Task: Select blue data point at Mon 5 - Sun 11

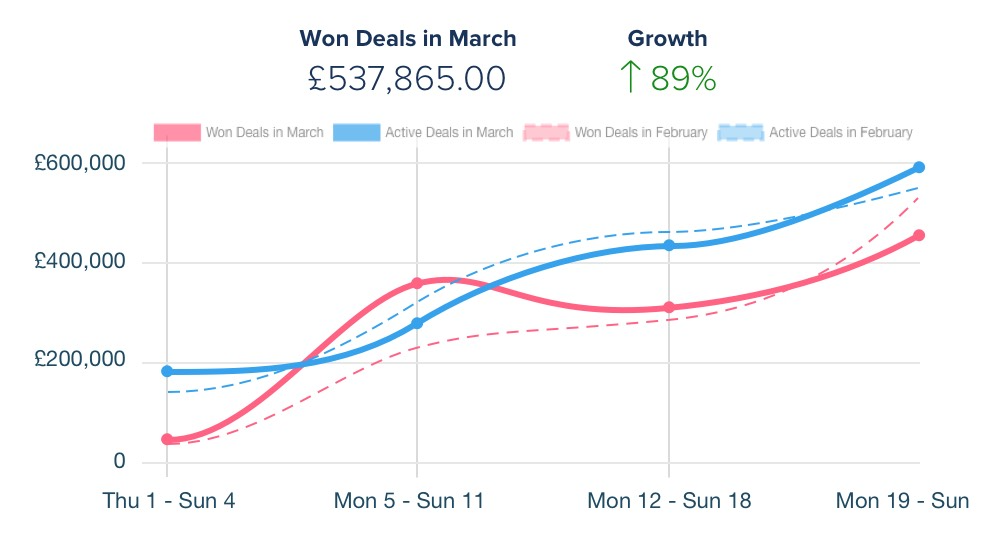Action: 417,323
